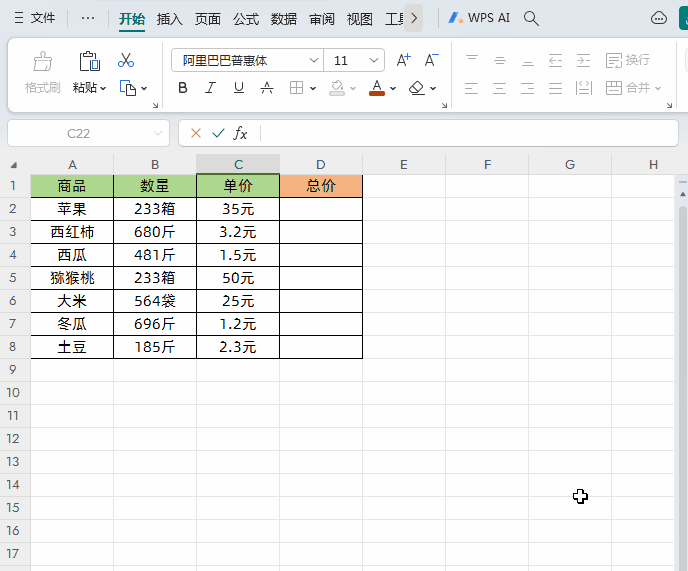Align text to top
Image resolution: width=688 pixels, height=571 pixels.
pyautogui.click(x=472, y=60)
